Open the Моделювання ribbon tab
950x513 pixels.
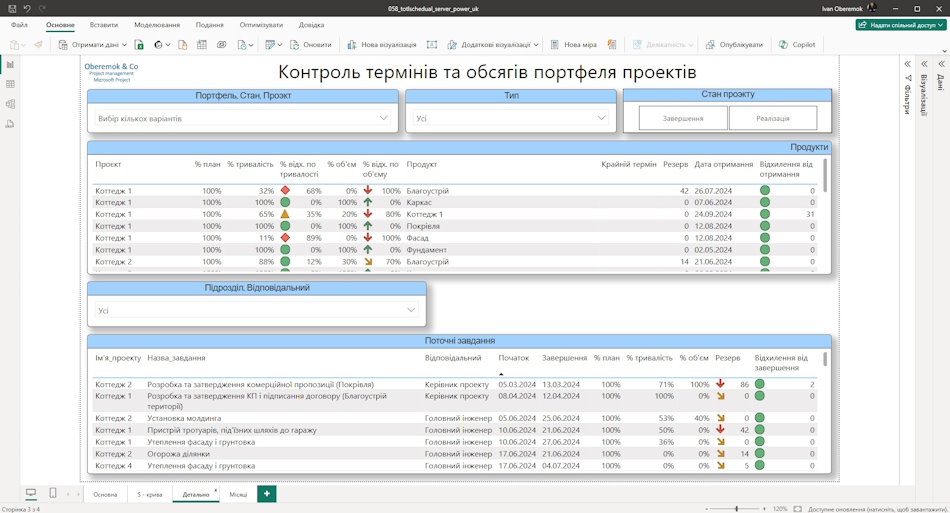pyautogui.click(x=157, y=25)
